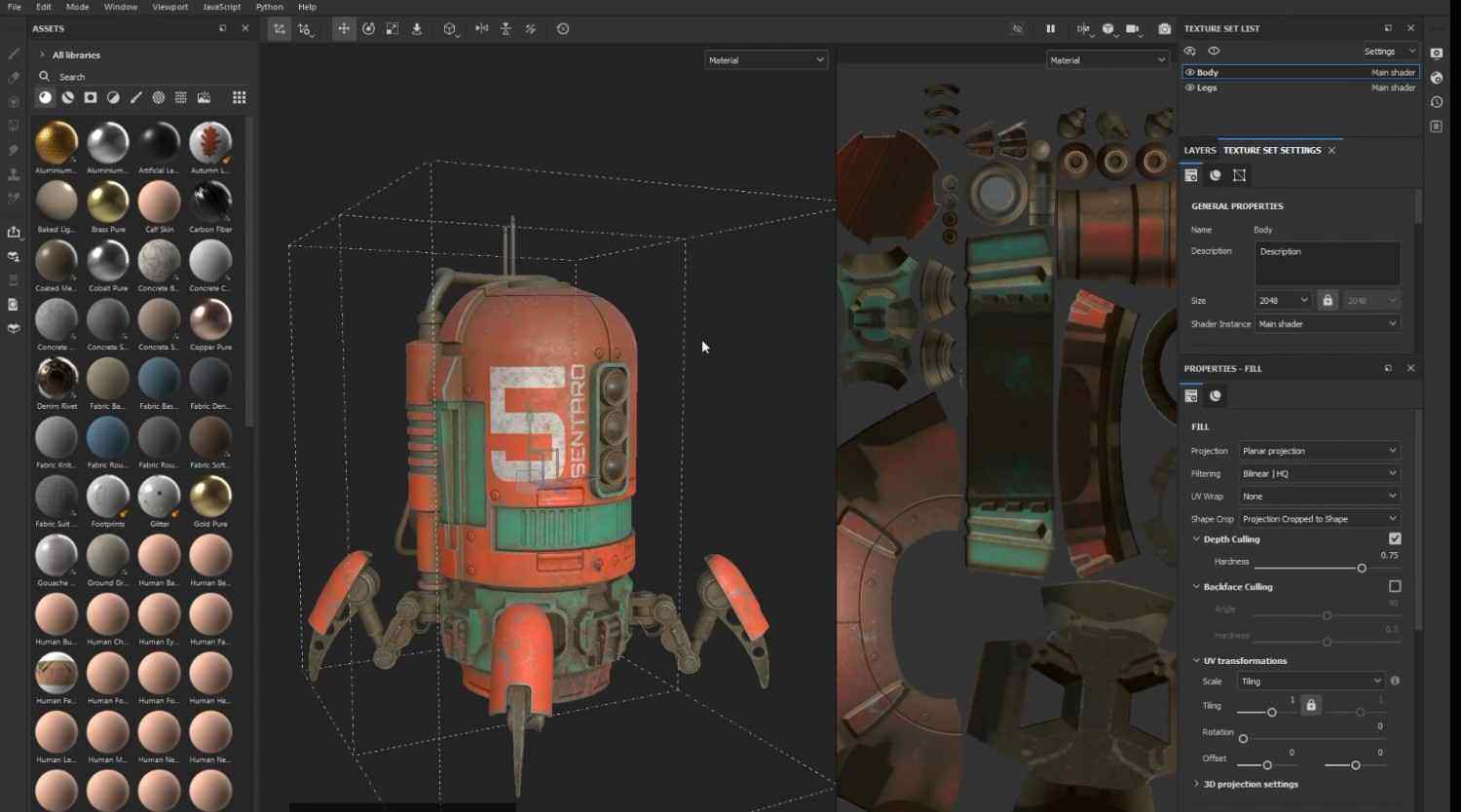Adjust the Rotation slider
1461x812 pixels.
tap(1243, 739)
